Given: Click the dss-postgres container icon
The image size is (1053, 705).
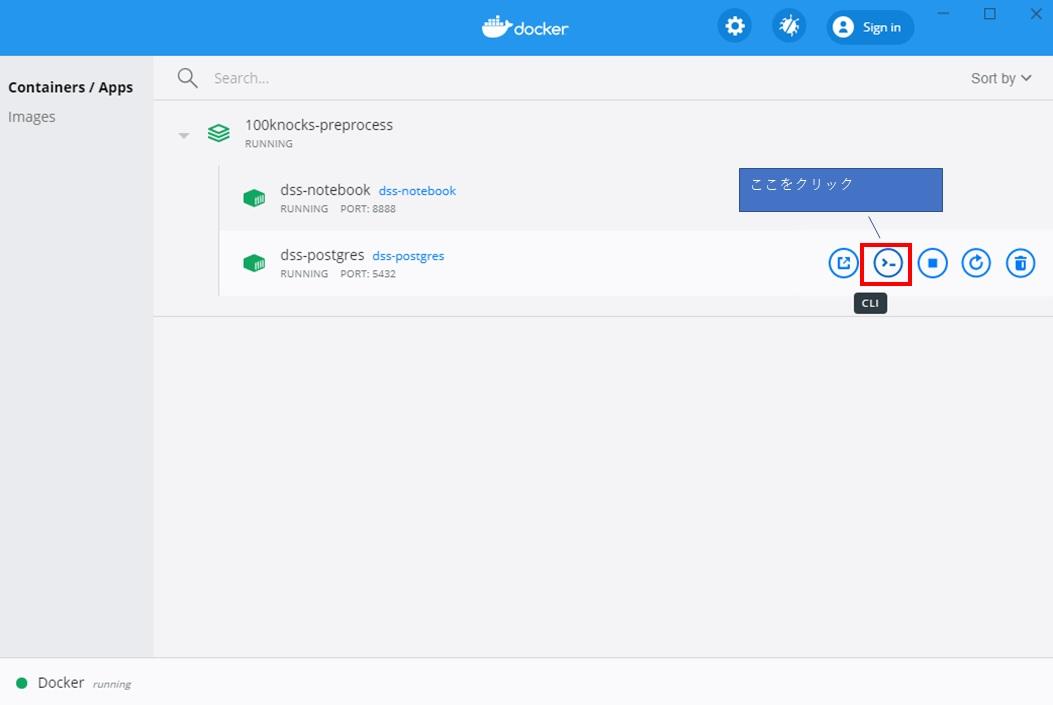Looking at the screenshot, I should coord(254,263).
